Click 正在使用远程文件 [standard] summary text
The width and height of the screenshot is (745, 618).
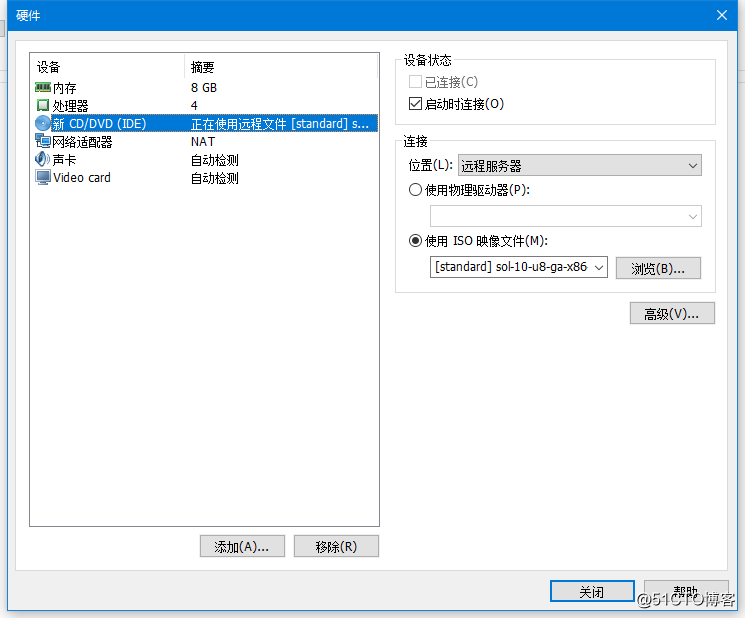click(x=280, y=124)
